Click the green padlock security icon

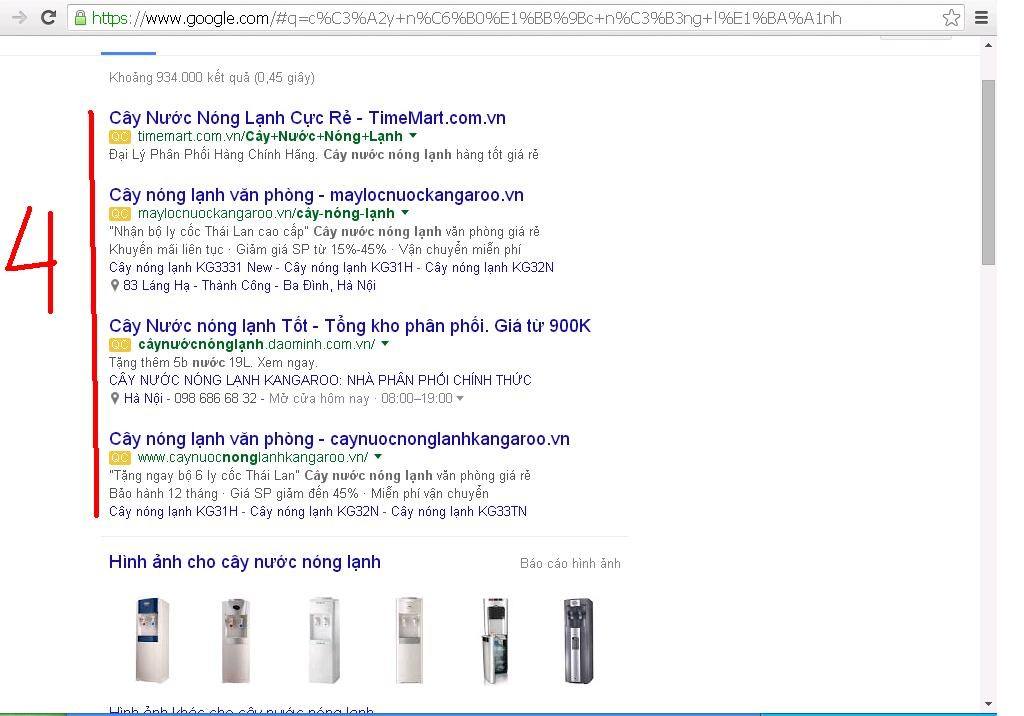coord(80,18)
